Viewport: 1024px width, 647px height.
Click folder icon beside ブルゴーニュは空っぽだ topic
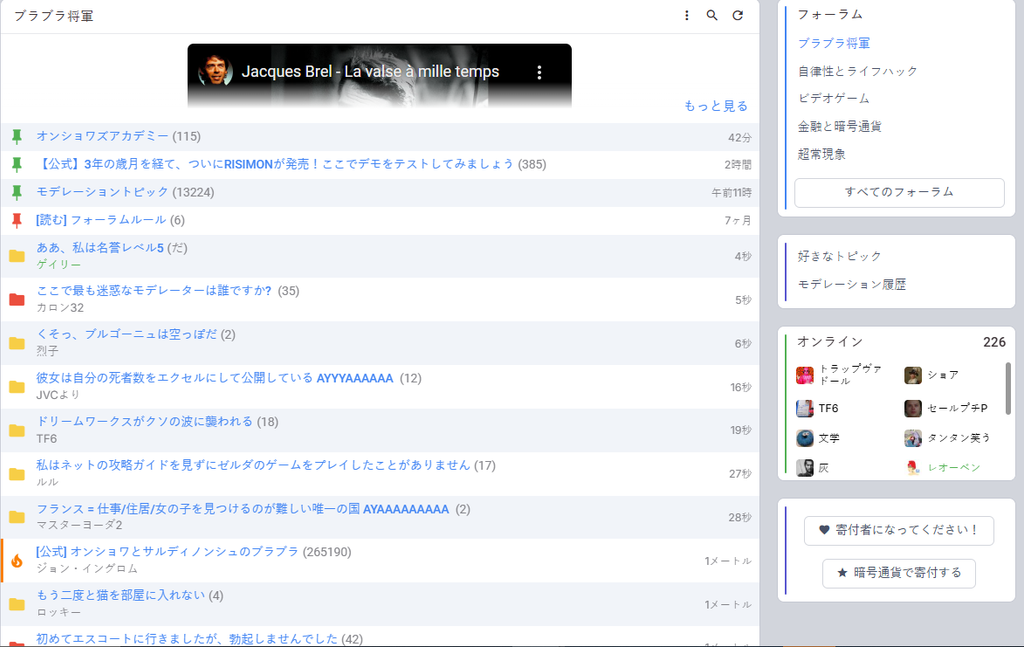pos(17,343)
